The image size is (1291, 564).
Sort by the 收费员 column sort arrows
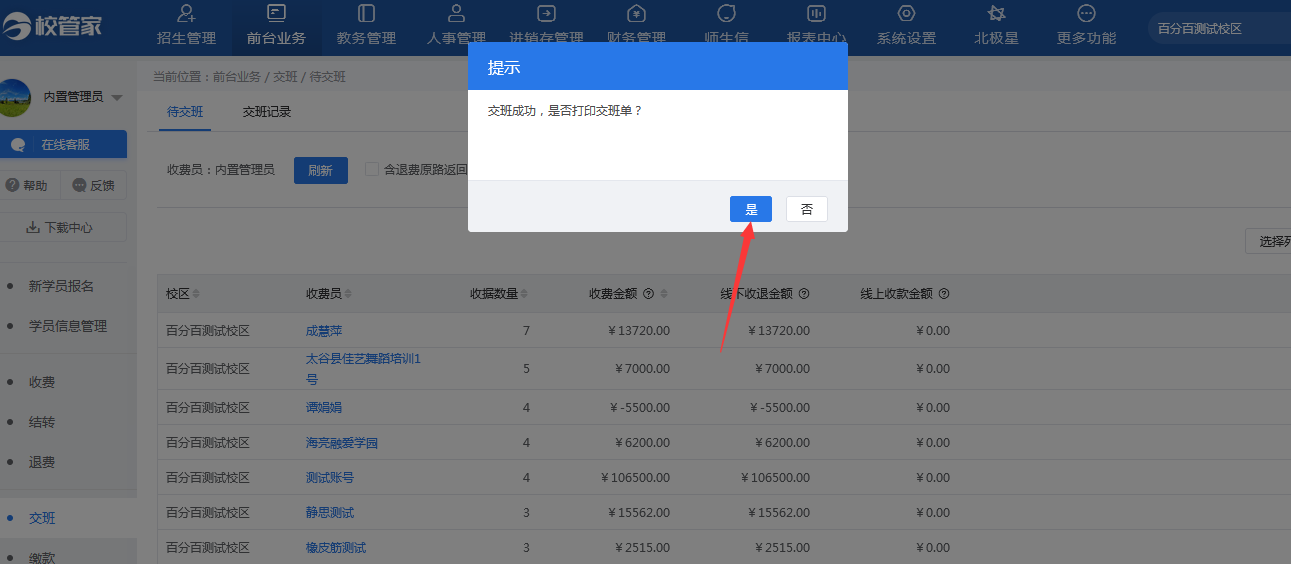(x=348, y=294)
